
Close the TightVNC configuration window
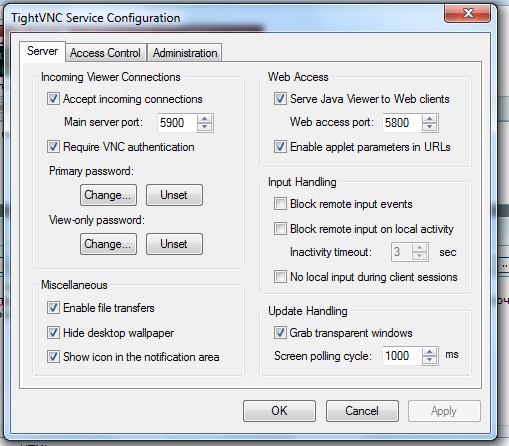[467, 13]
